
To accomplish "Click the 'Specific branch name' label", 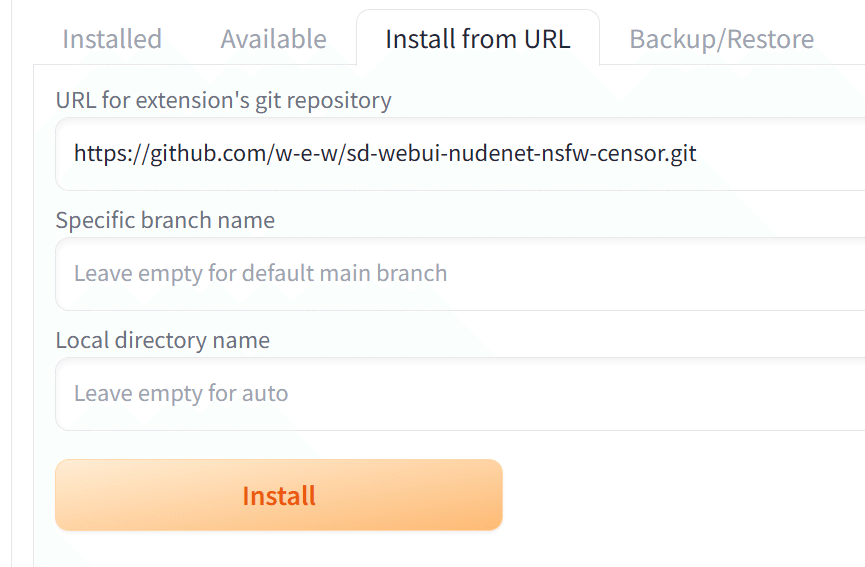I will (x=165, y=220).
